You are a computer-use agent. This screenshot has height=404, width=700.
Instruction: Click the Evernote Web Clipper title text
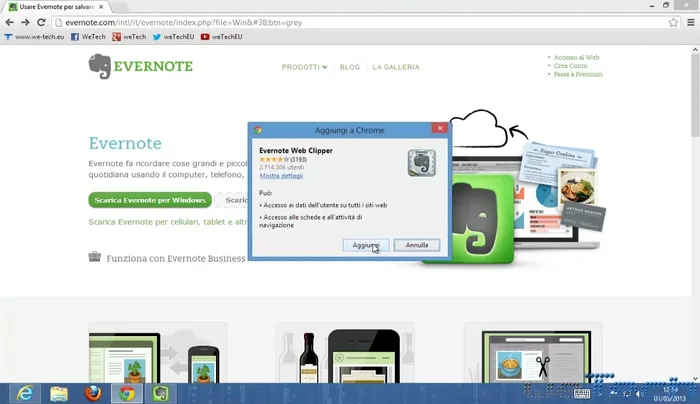296,150
